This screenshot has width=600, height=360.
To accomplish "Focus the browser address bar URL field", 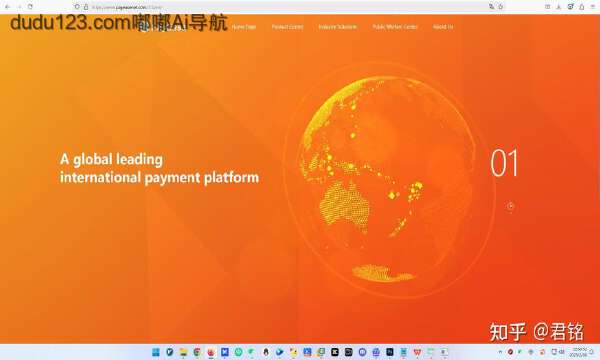I will [268, 7].
